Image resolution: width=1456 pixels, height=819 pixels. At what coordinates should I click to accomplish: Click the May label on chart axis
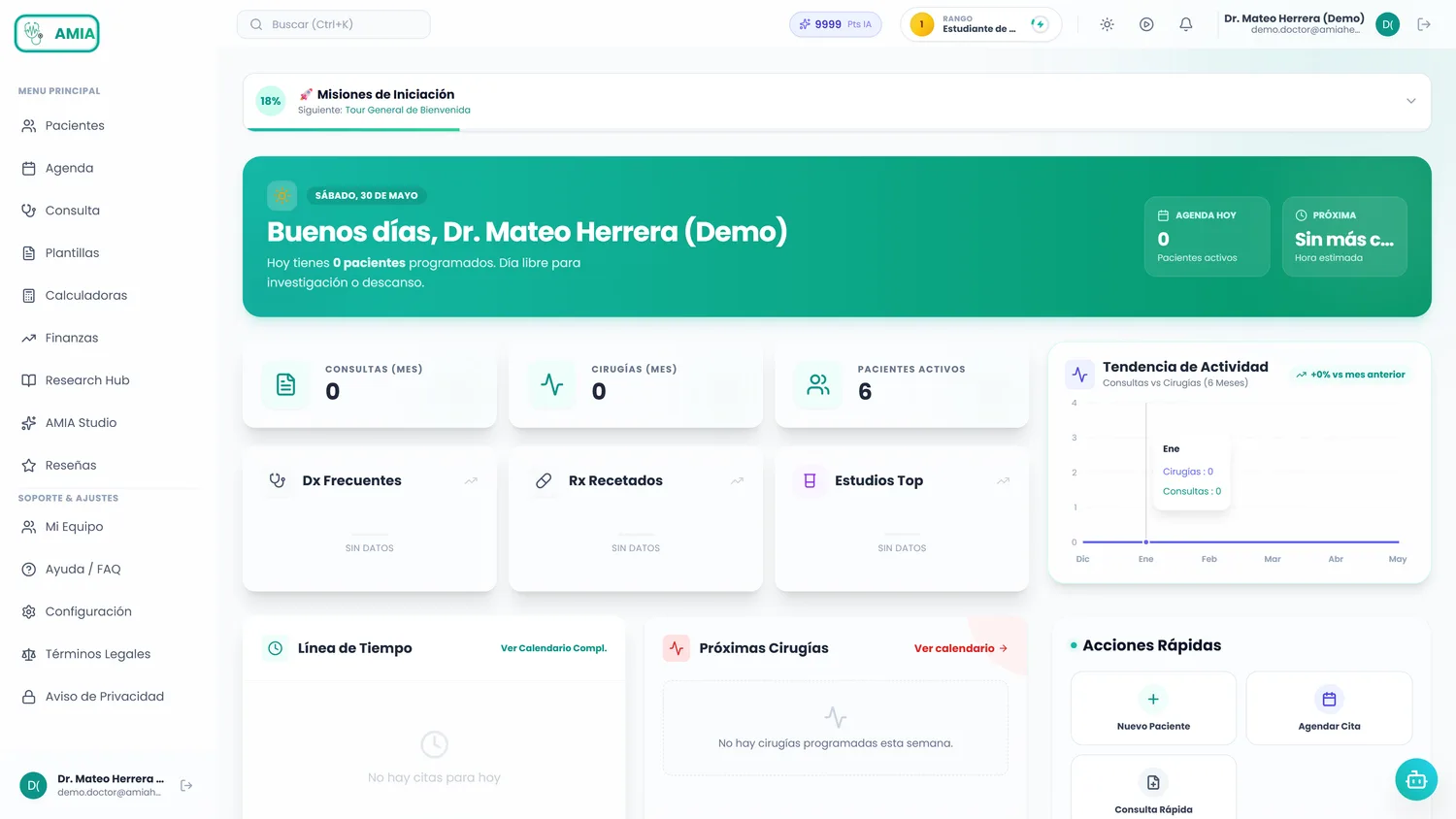[x=1398, y=559]
